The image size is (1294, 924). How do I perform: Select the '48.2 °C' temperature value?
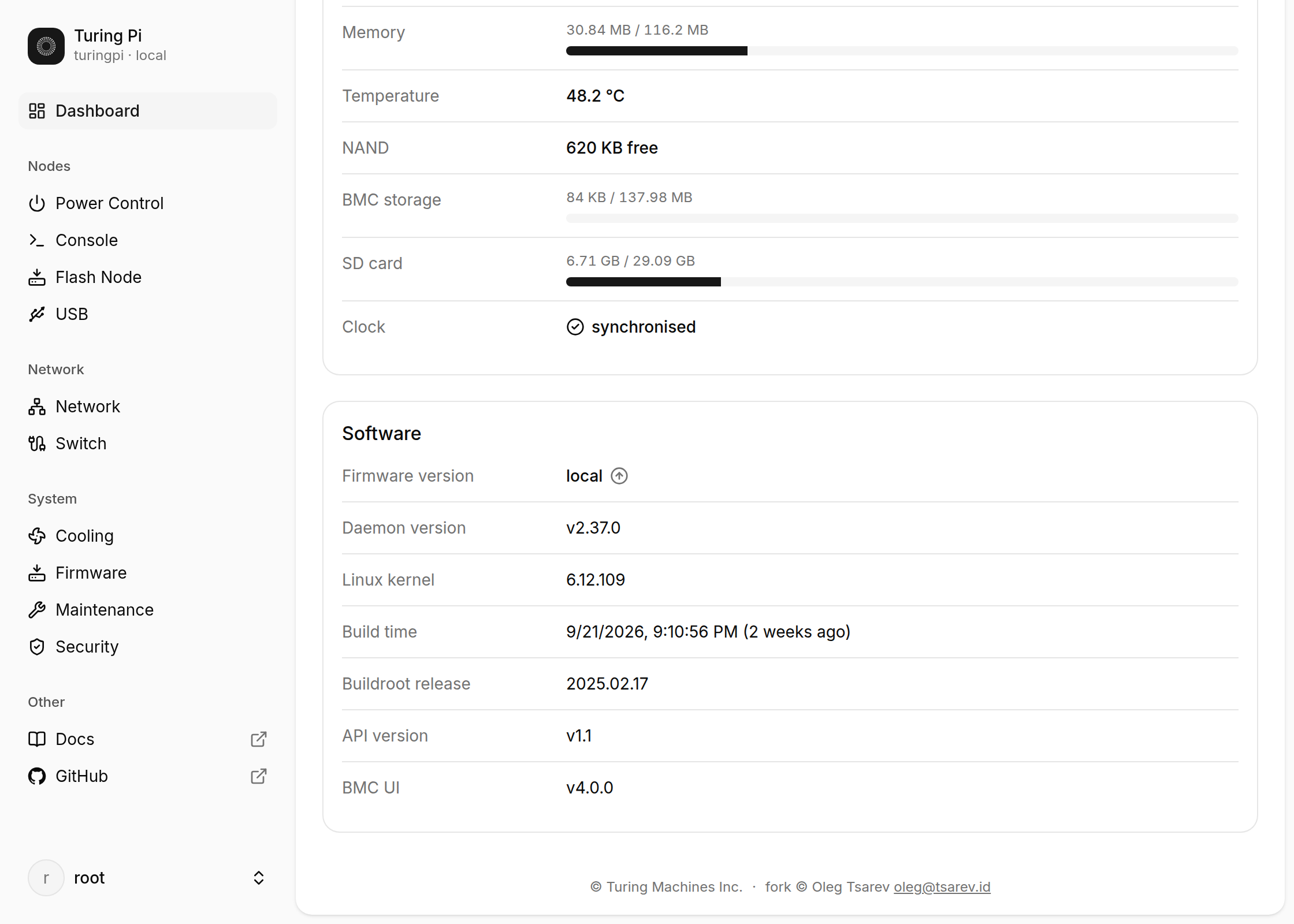[x=596, y=96]
